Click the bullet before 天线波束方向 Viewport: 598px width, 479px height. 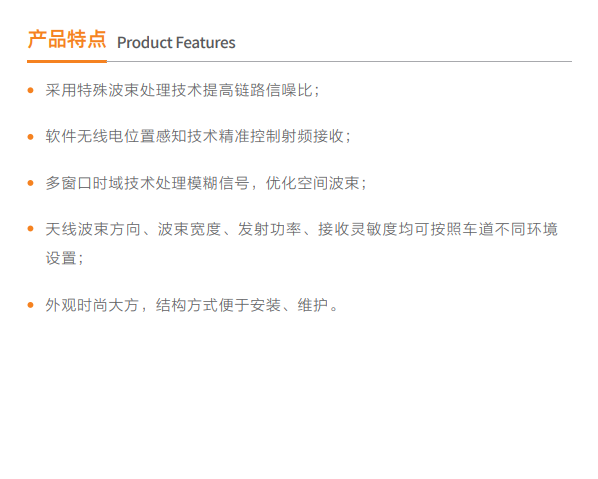tap(31, 229)
